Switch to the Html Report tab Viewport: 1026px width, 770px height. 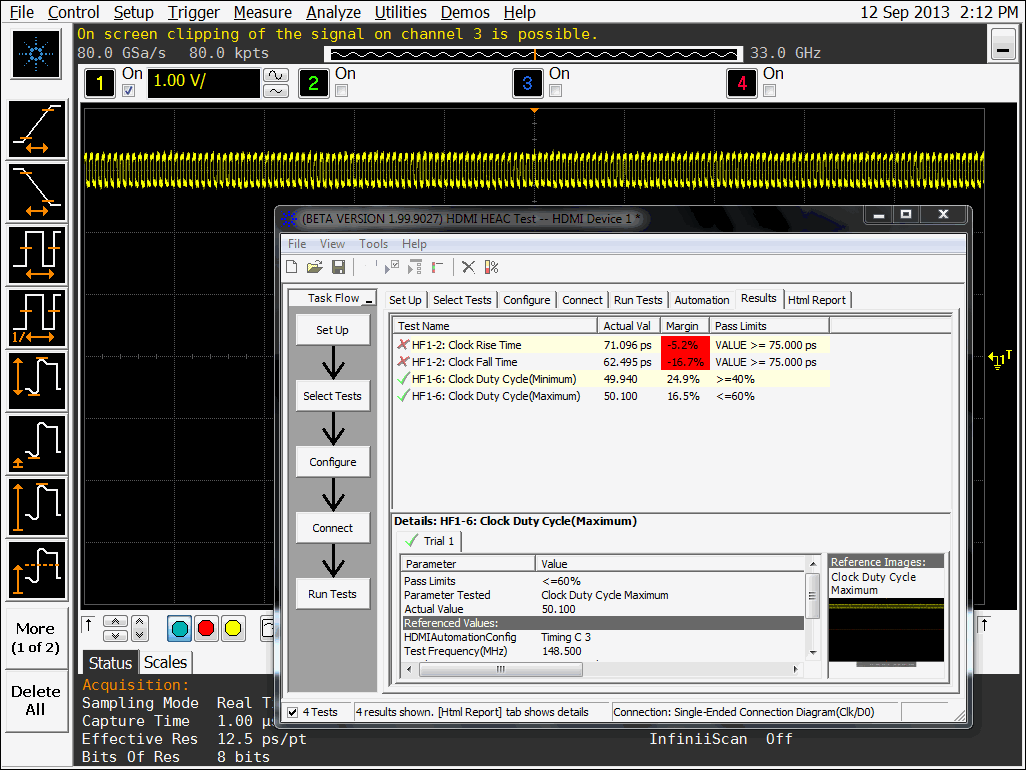[816, 299]
